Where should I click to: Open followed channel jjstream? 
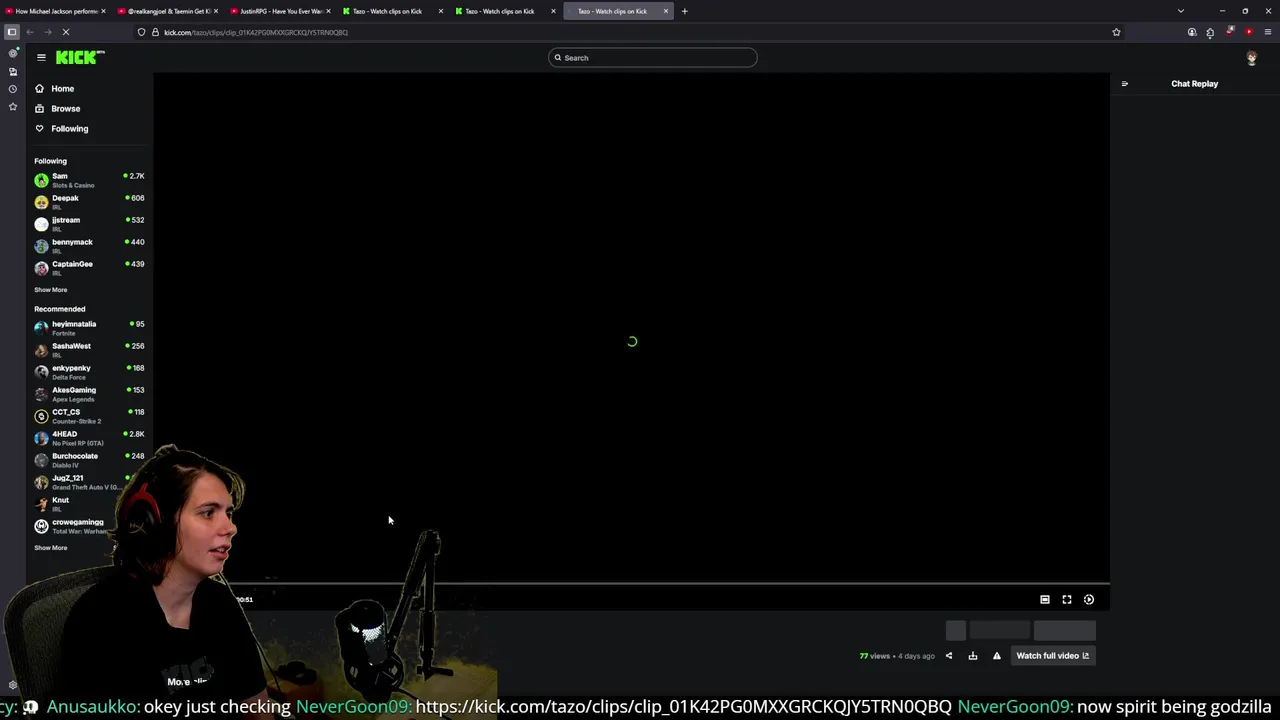pyautogui.click(x=89, y=224)
